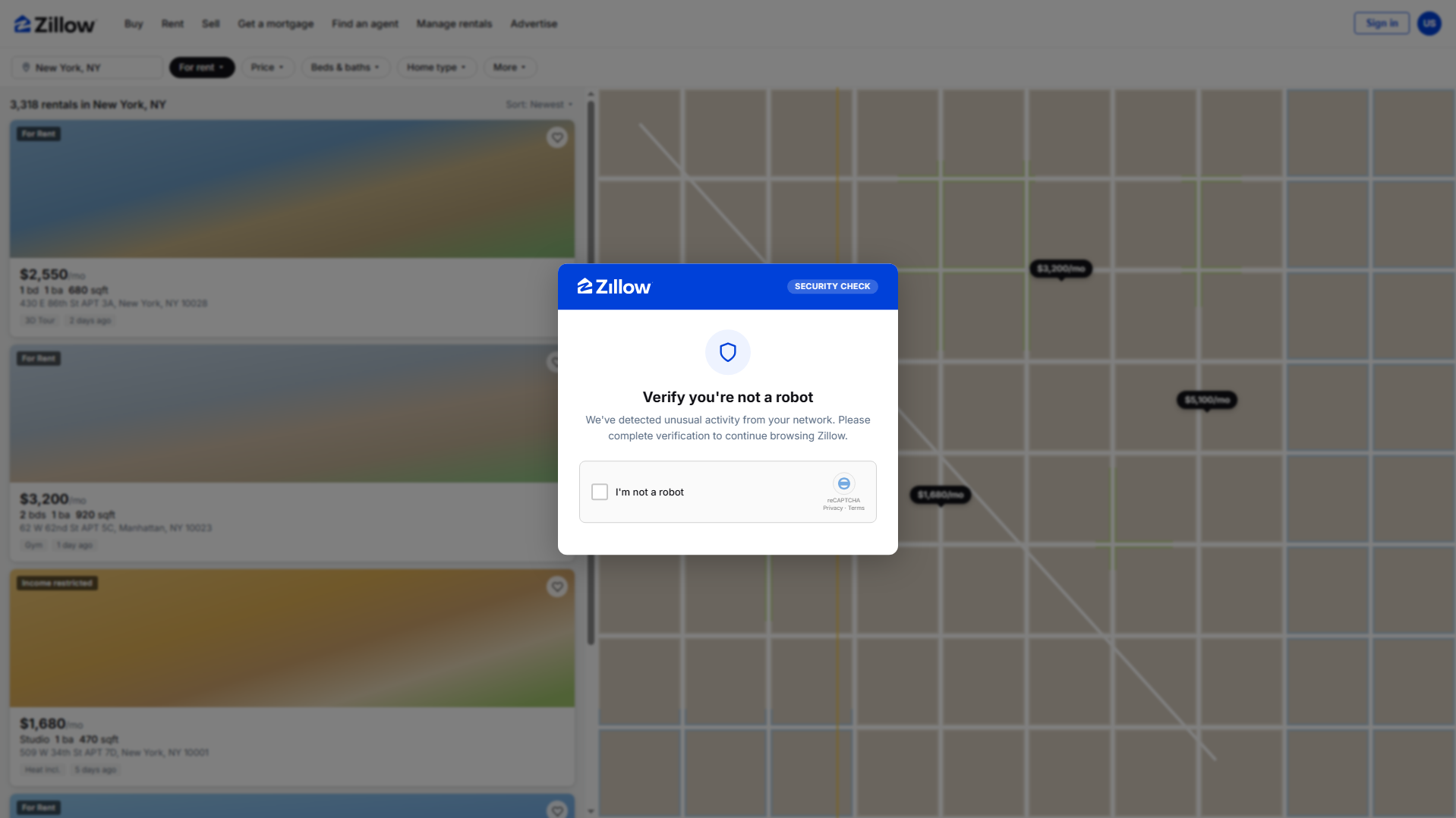Open the Get a mortgage menu
The image size is (1456, 818).
(276, 24)
